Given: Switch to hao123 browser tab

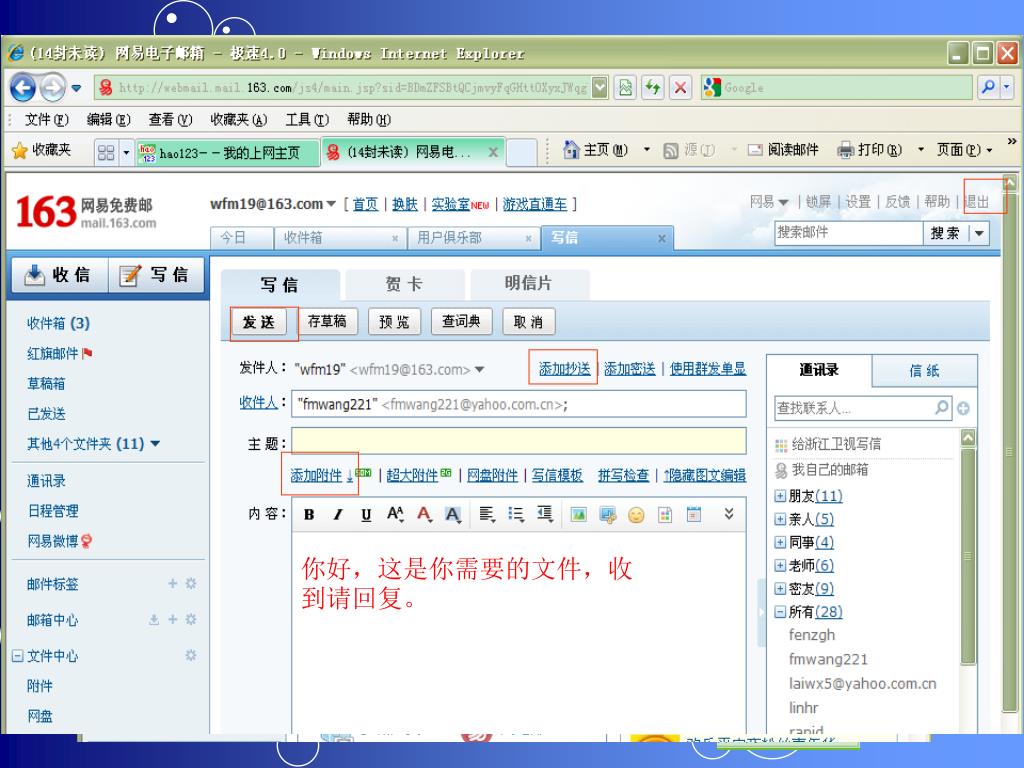Looking at the screenshot, I should (x=227, y=153).
